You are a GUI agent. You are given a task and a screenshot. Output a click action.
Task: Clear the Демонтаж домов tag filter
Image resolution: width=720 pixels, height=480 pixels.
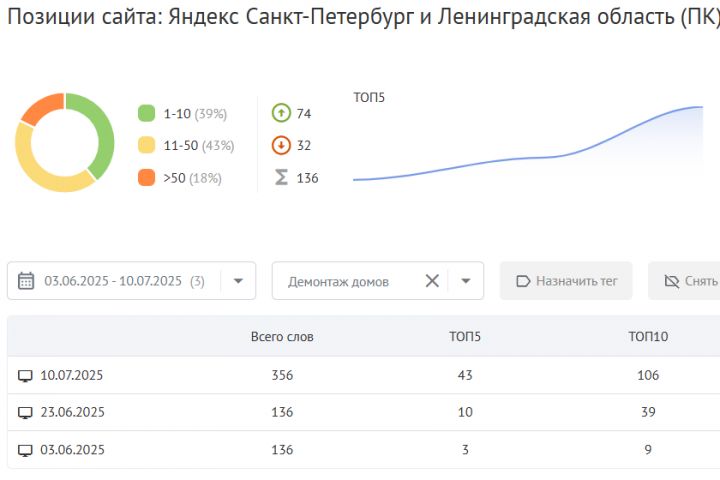[x=432, y=281]
